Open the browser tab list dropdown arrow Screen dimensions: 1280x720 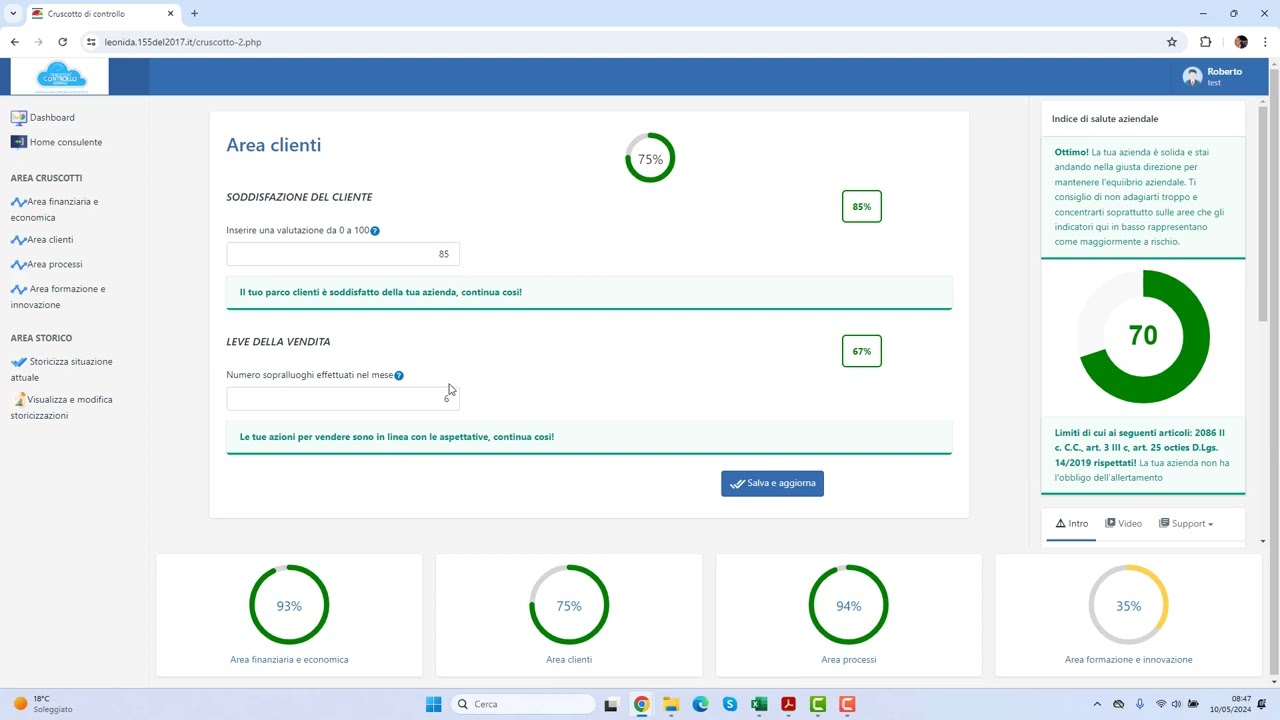pos(13,14)
